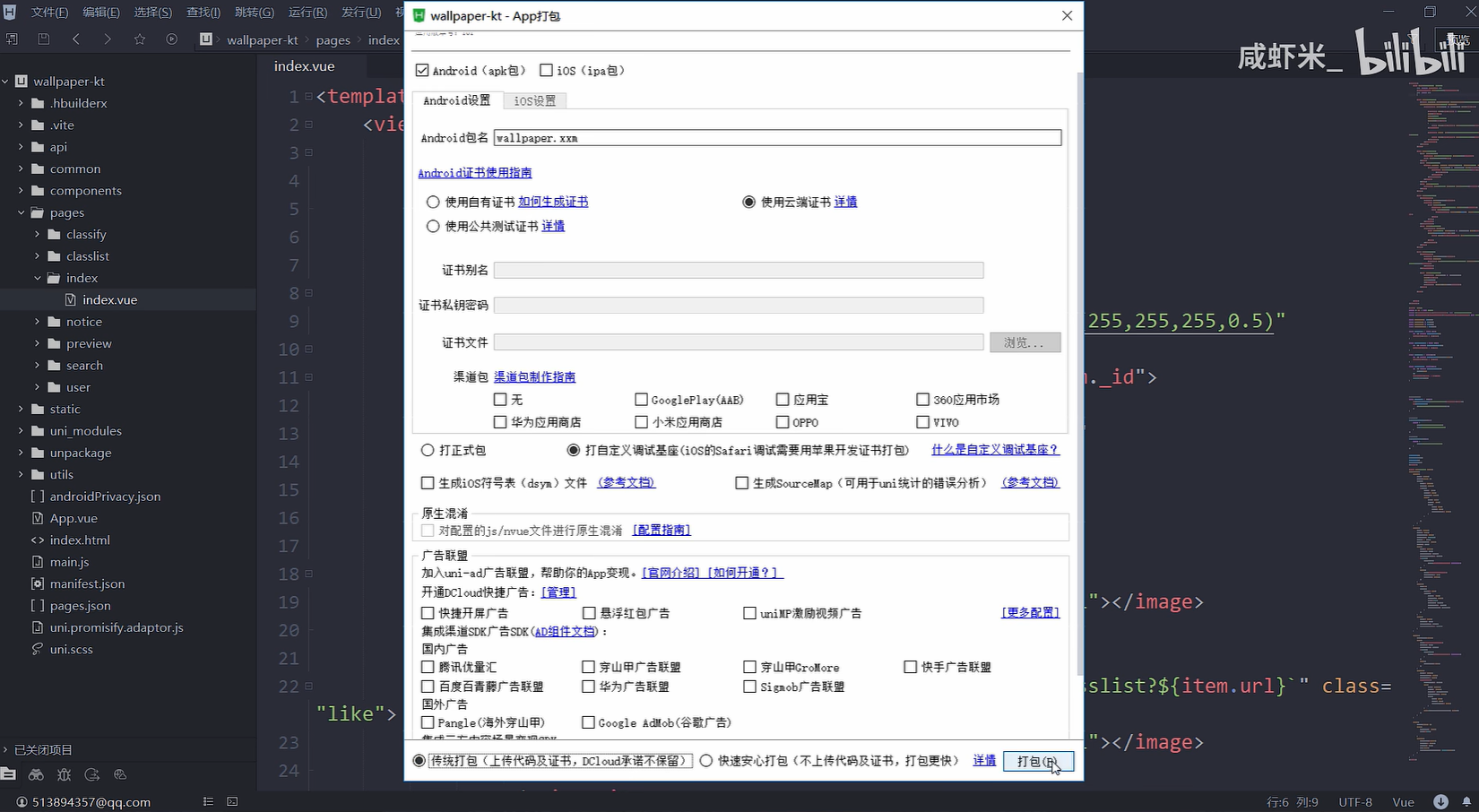Open the 发行(U) menu
The width and height of the screenshot is (1479, 812).
(361, 12)
